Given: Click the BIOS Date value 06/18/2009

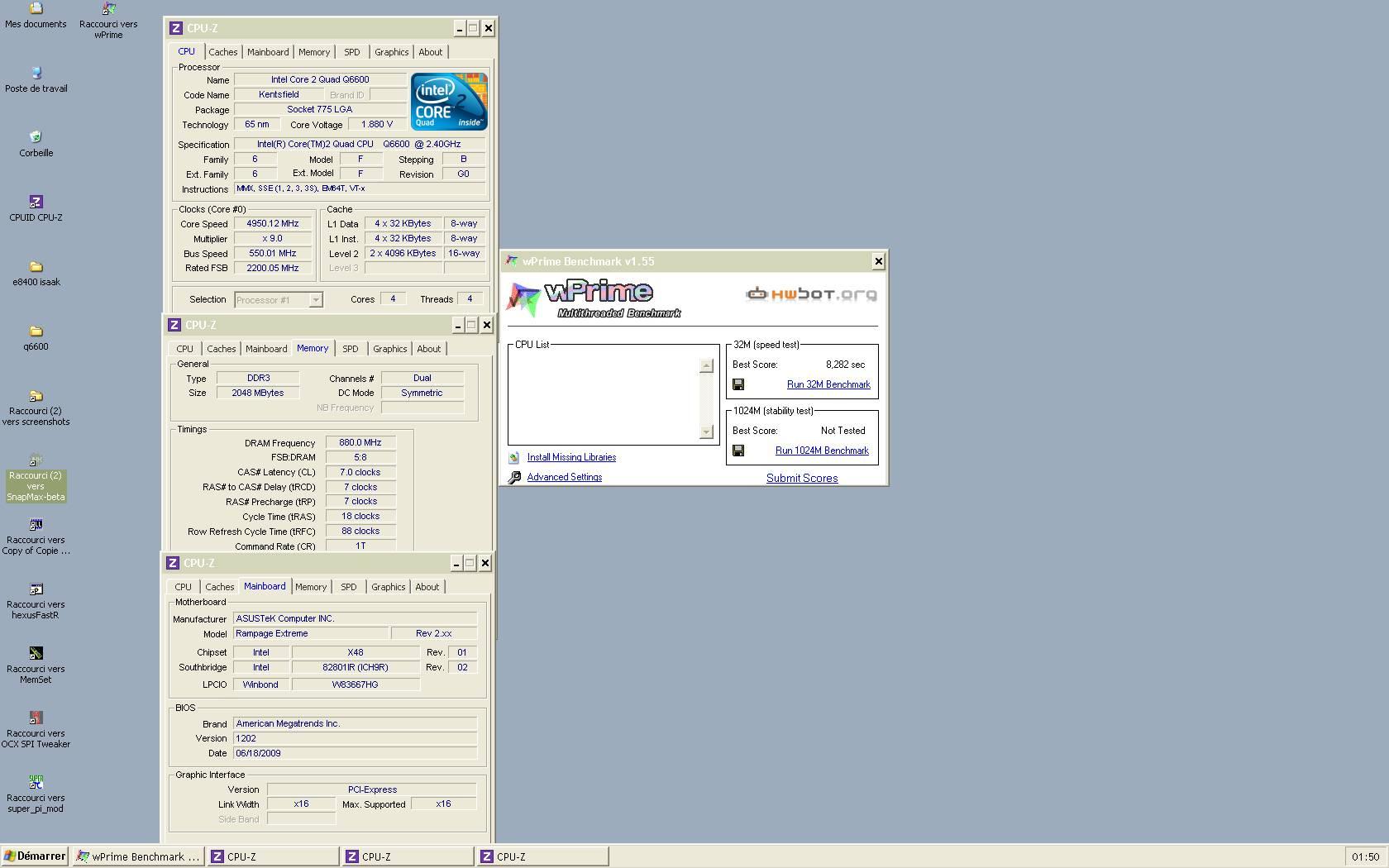Looking at the screenshot, I should [355, 754].
